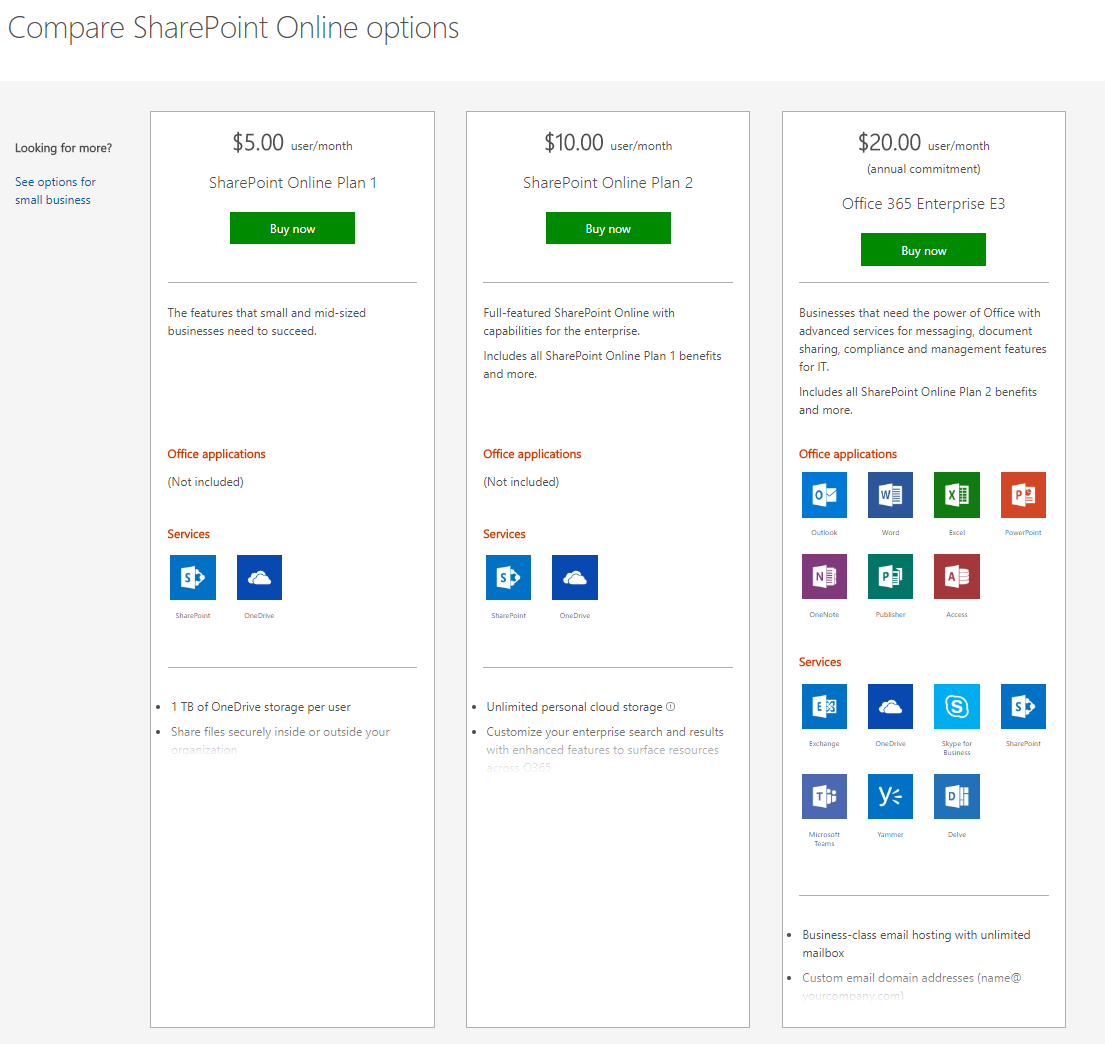Image resolution: width=1105 pixels, height=1044 pixels.
Task: Click the Exchange service icon in E3
Action: pyautogui.click(x=825, y=706)
